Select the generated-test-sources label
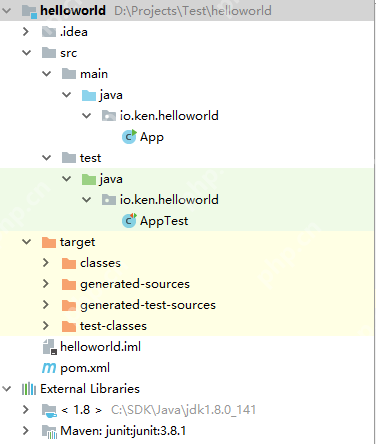Screen dimensions: 376x444 tap(148, 305)
